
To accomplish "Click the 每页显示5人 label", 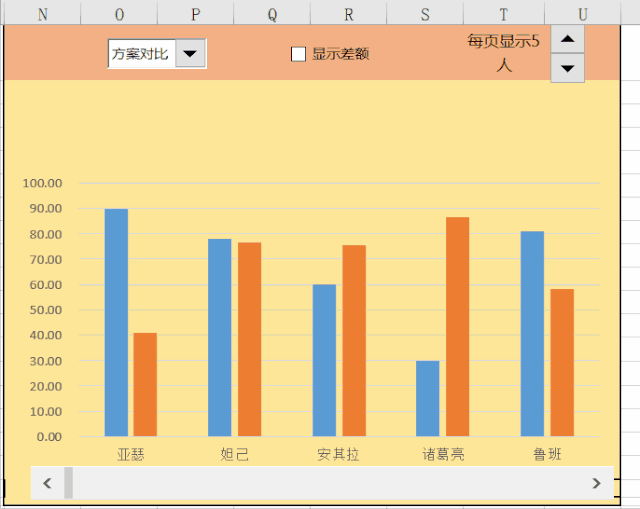I will click(x=504, y=53).
